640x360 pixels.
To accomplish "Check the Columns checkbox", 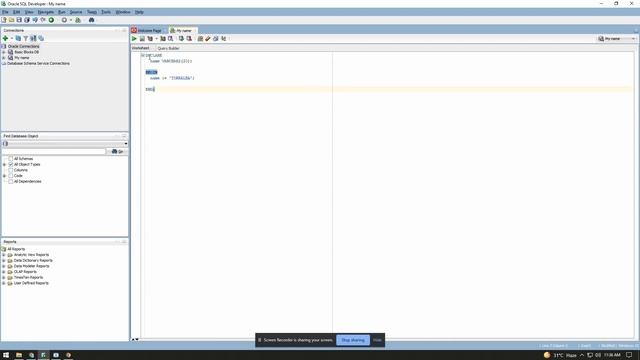I will click(x=11, y=170).
